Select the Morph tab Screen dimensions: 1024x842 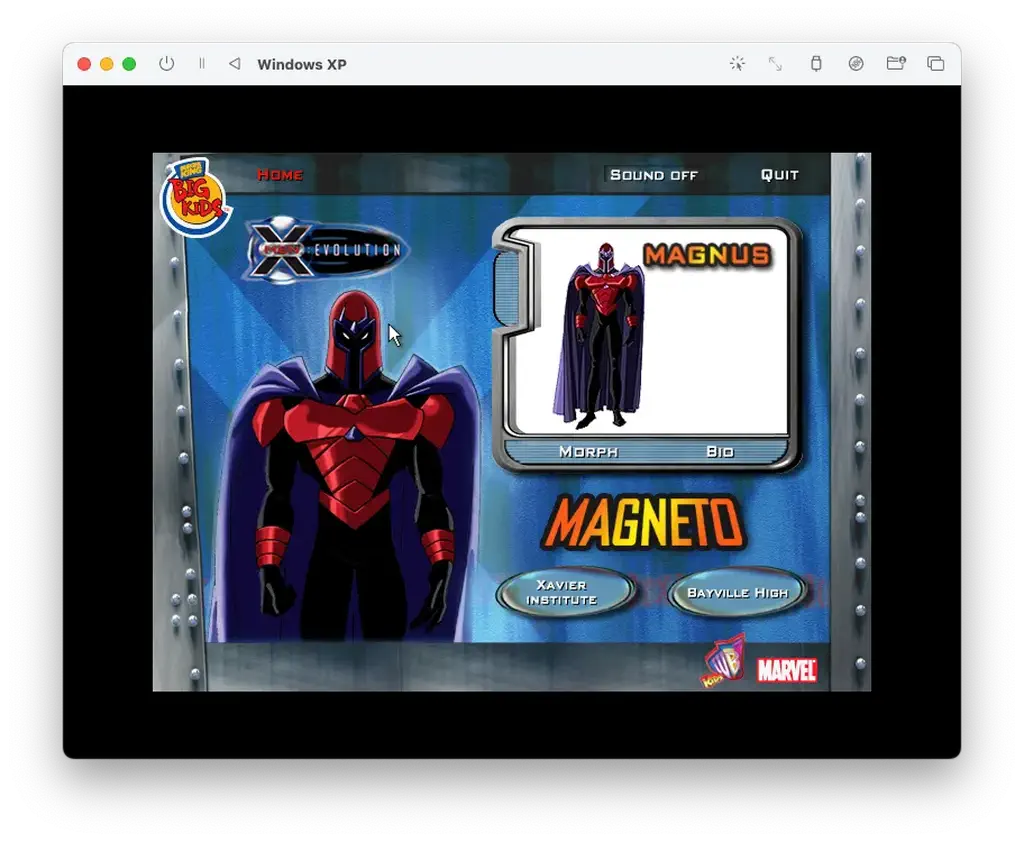coord(588,451)
